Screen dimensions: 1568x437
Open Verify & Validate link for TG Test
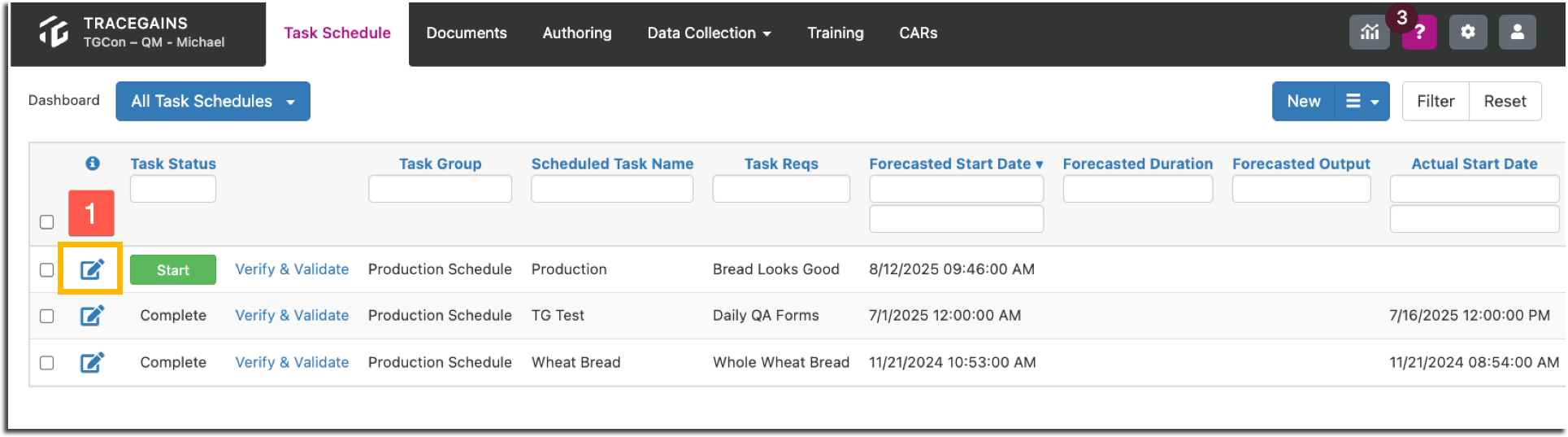(x=292, y=315)
